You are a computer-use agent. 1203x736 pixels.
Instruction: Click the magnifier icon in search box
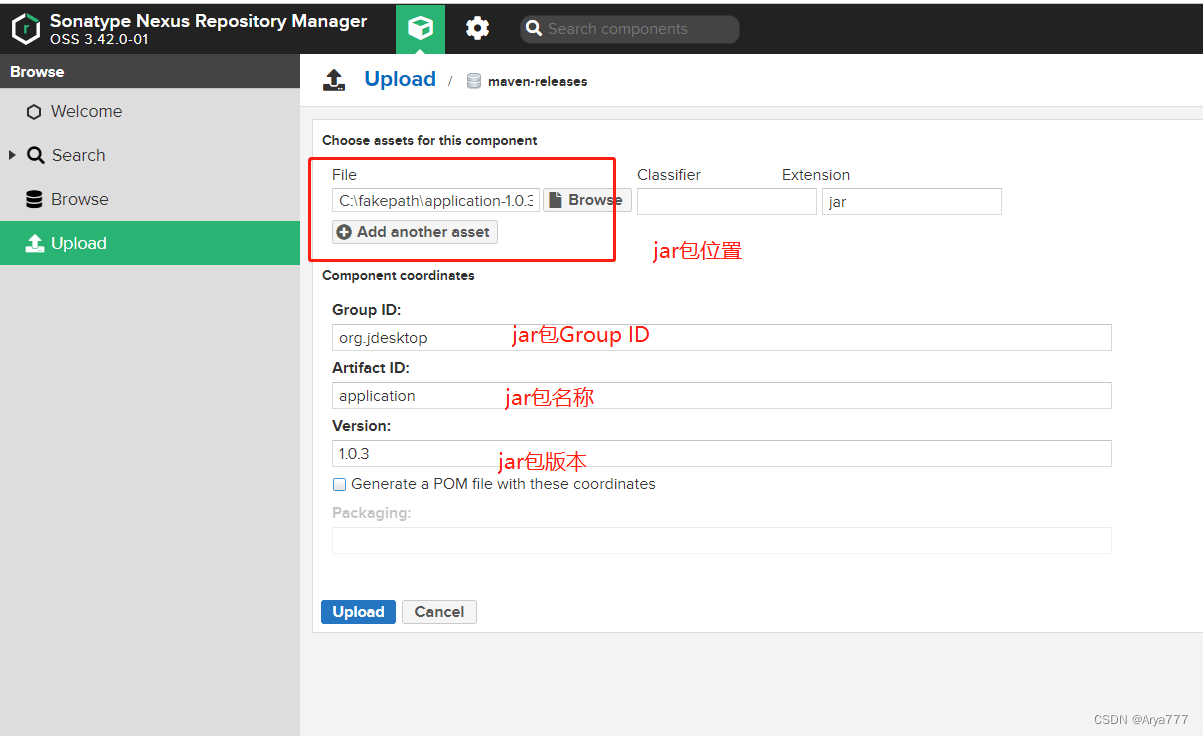click(534, 29)
